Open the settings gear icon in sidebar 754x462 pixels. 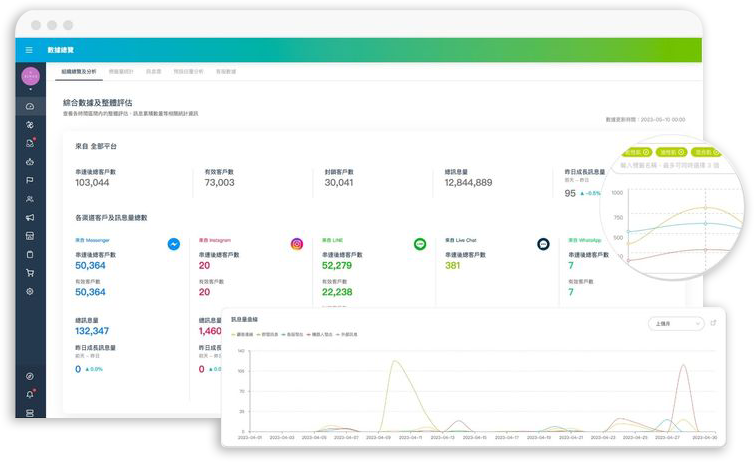coord(30,291)
